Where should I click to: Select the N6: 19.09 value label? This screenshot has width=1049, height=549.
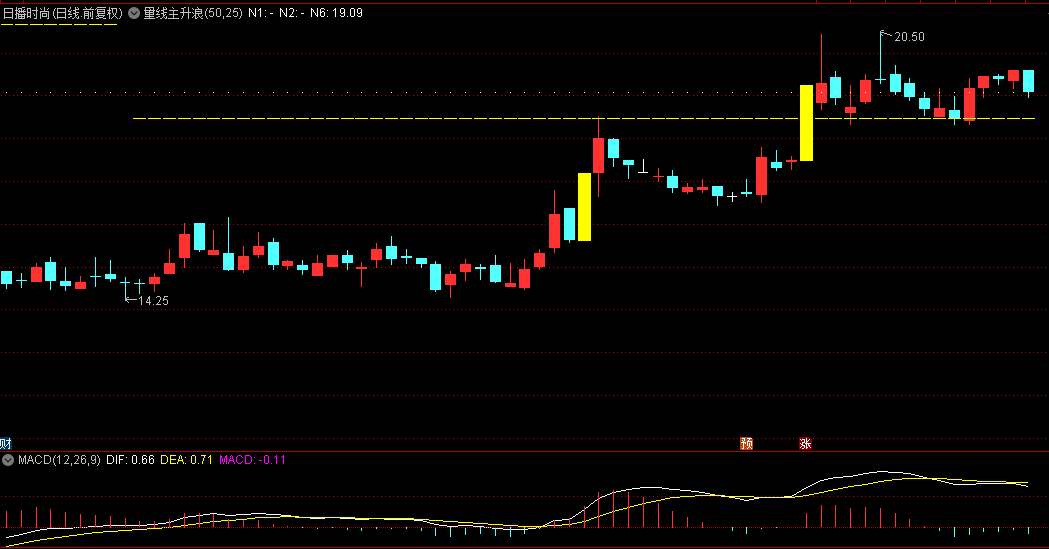pyautogui.click(x=337, y=13)
